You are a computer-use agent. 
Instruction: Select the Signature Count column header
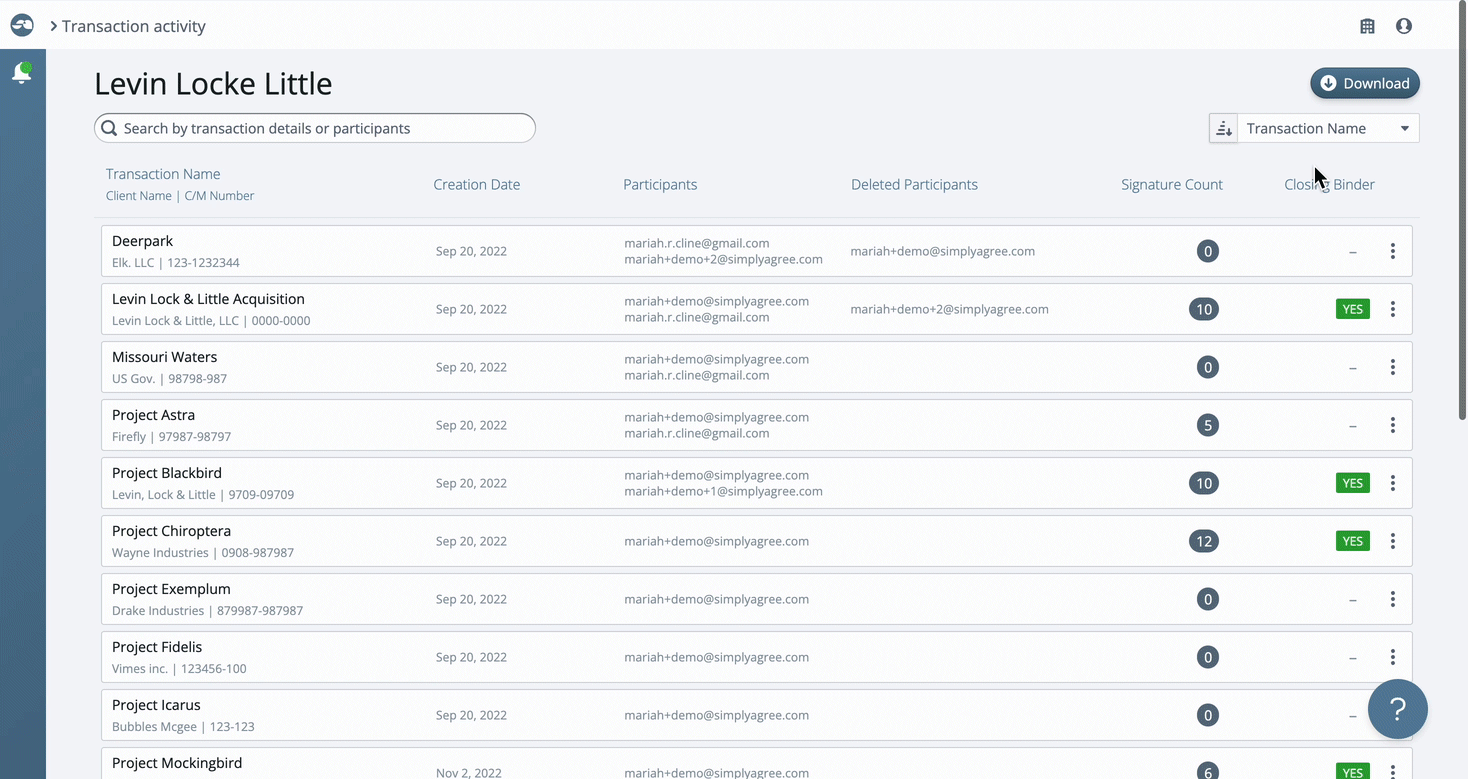click(1171, 185)
